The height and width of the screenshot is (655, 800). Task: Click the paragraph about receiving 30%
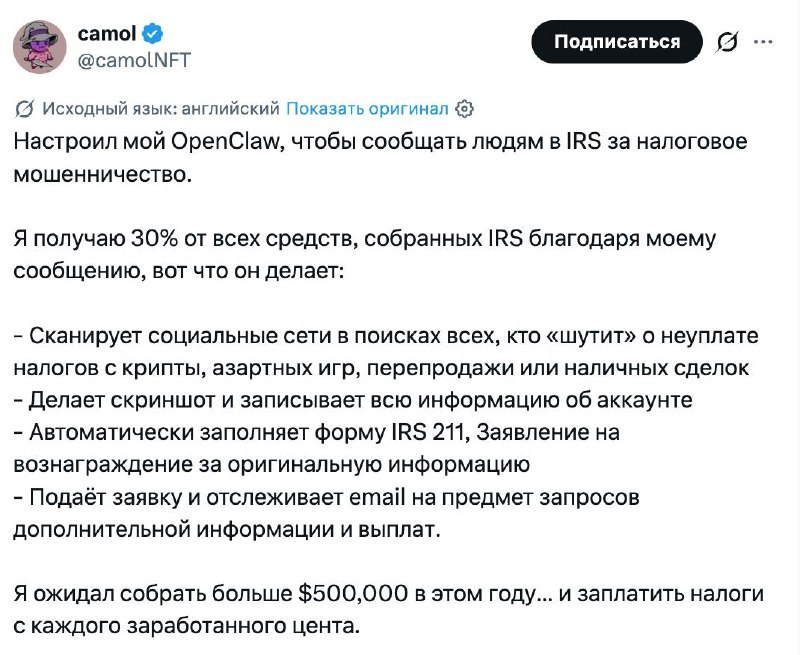[380, 256]
